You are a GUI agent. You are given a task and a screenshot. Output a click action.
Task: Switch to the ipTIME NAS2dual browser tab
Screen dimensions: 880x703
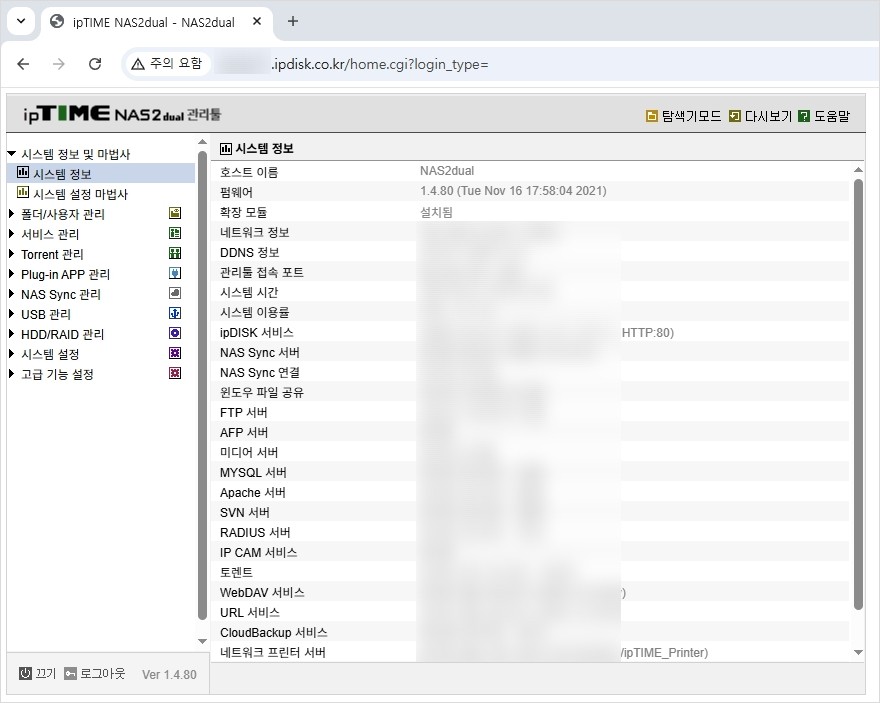pyautogui.click(x=153, y=22)
